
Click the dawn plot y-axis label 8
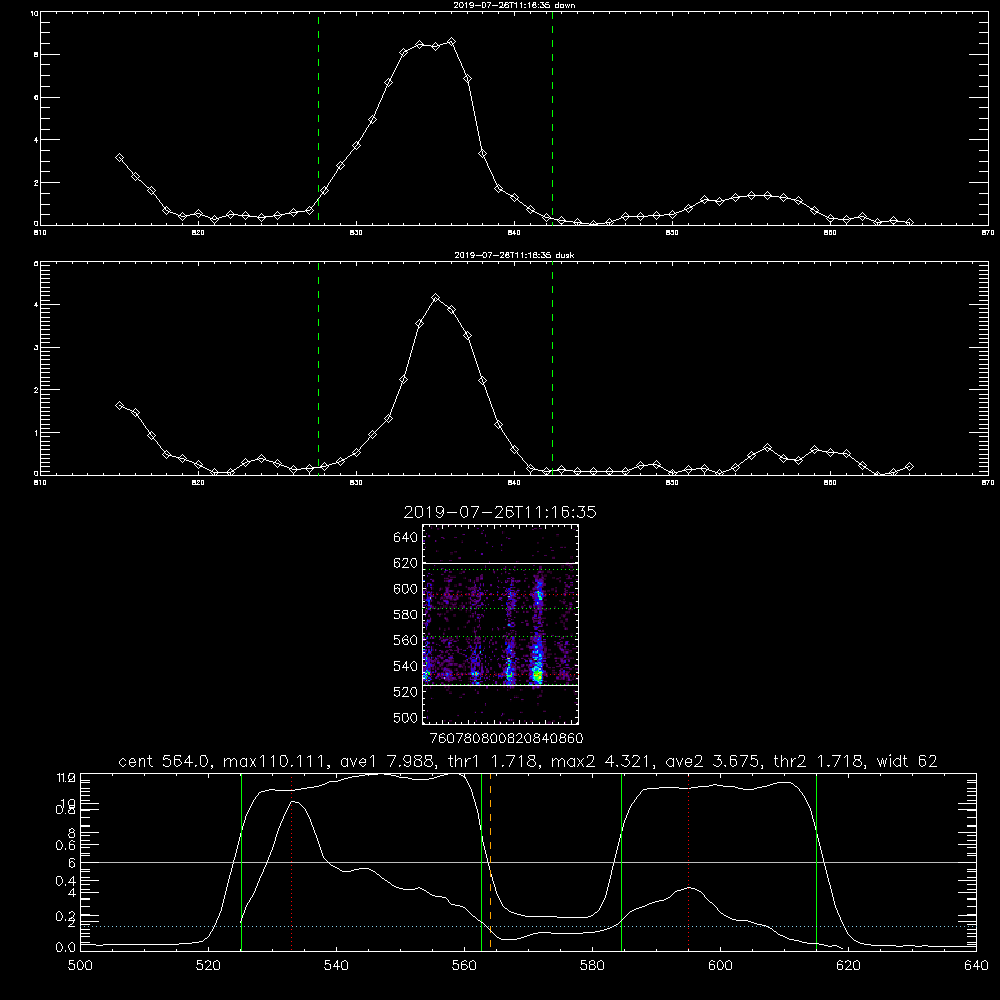point(36,55)
